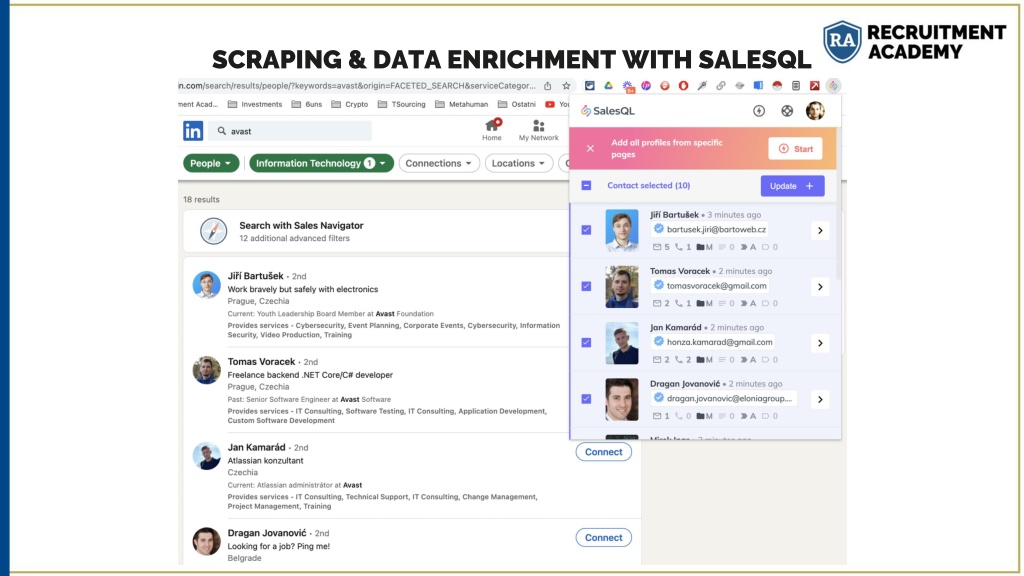Viewport: 1024px width, 576px height.
Task: Click Search with Sales Navigator link
Action: coord(301,225)
